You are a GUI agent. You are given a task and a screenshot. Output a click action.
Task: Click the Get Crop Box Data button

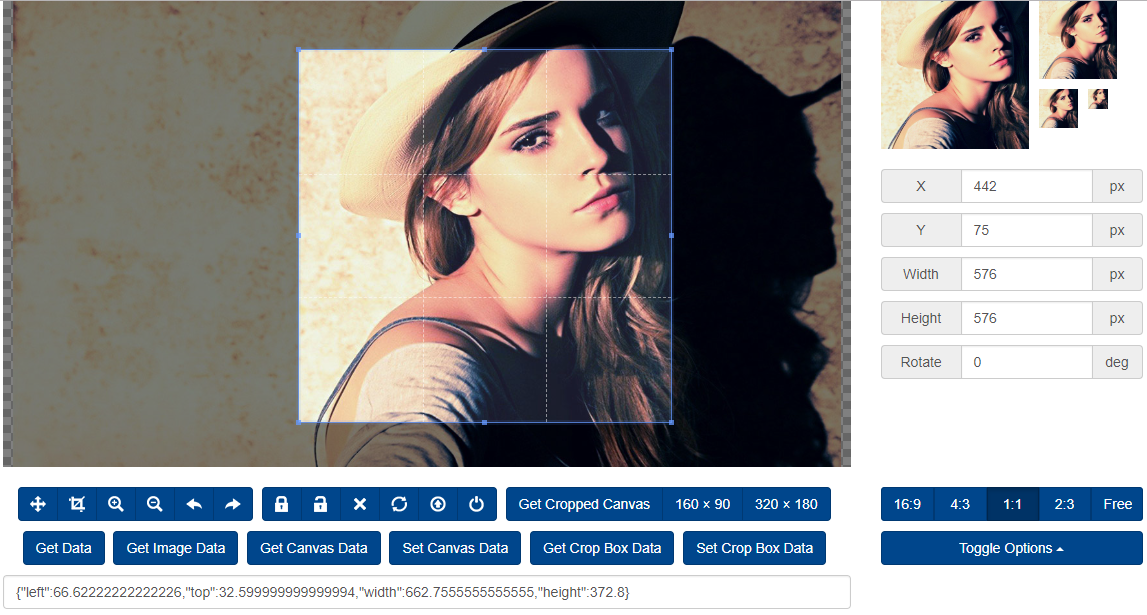(x=602, y=548)
